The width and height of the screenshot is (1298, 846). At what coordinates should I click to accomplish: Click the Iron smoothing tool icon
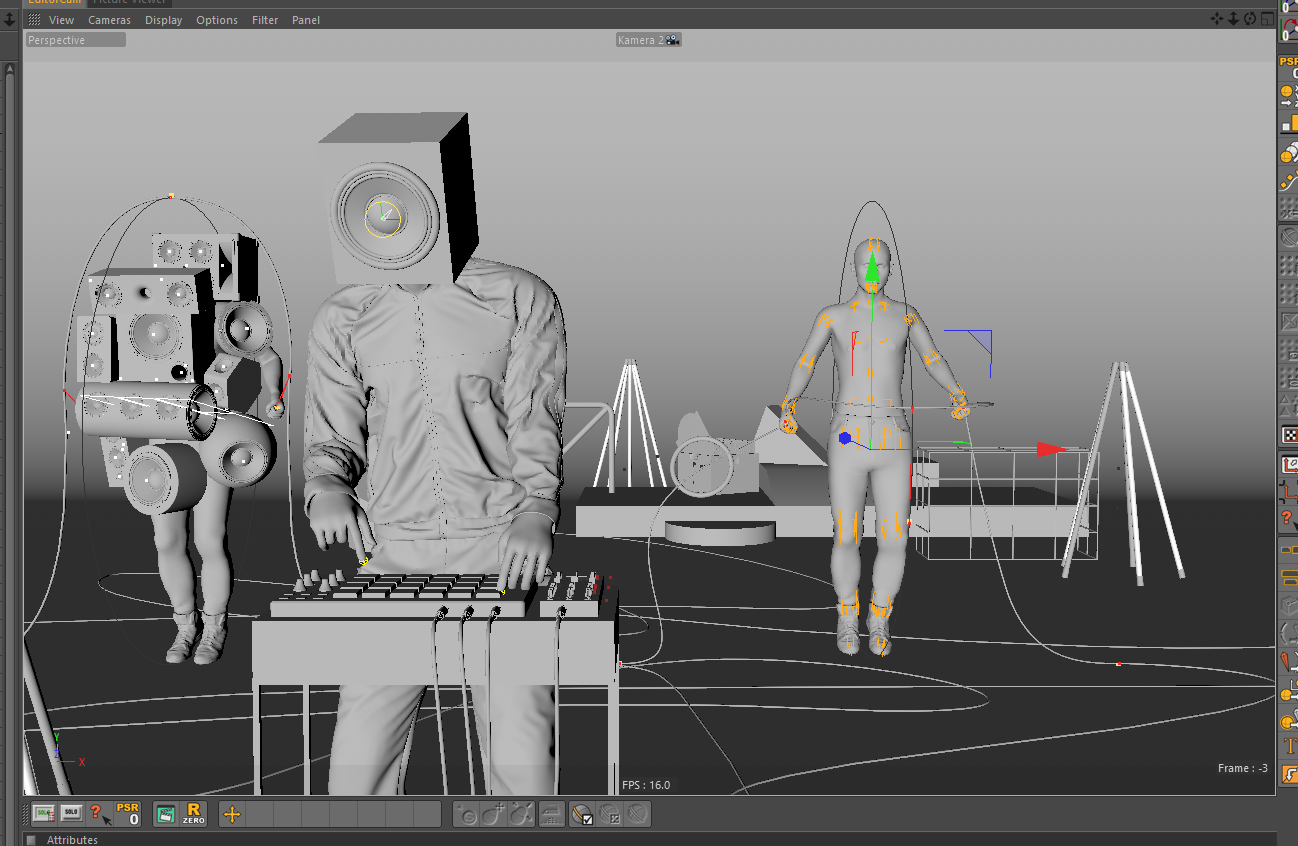click(552, 815)
